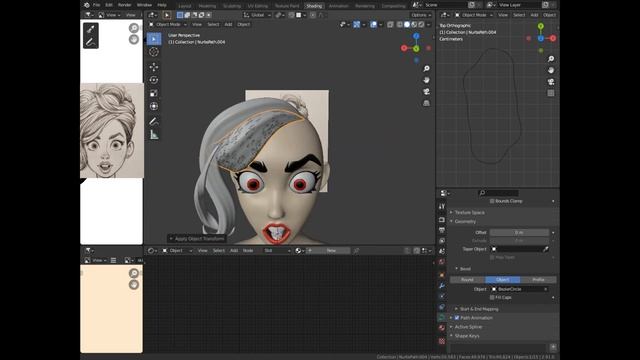
Task: Click the Offset value field
Action: point(519,232)
